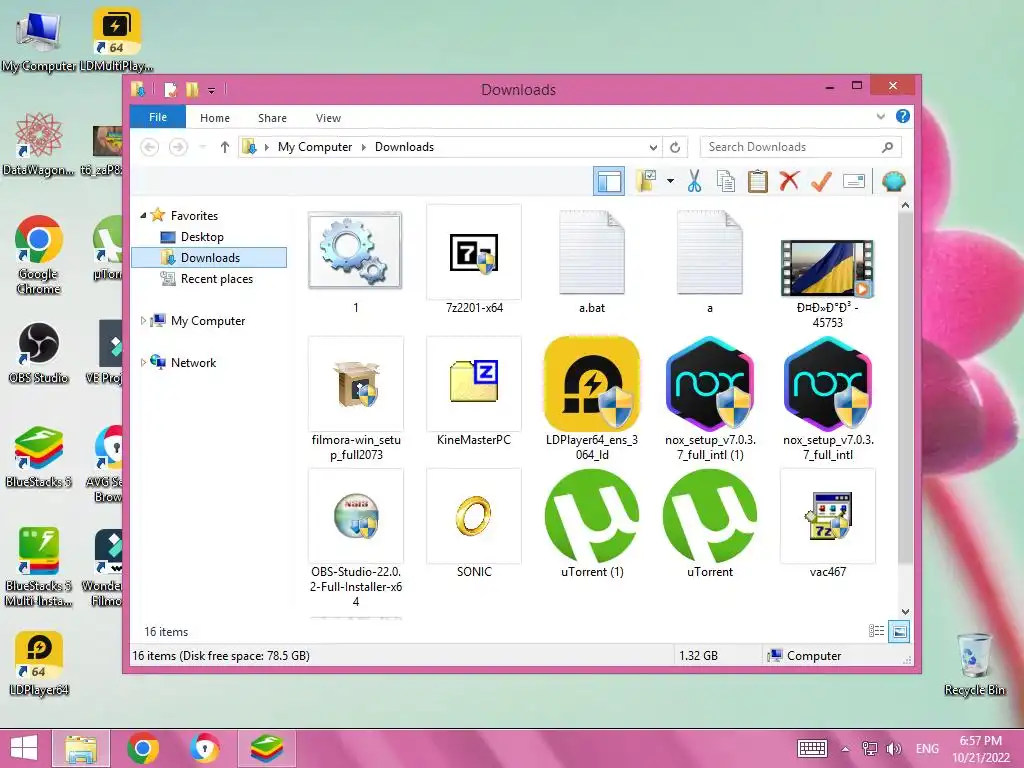Collapse the Favorites tree group
The width and height of the screenshot is (1024, 768).
pyautogui.click(x=143, y=215)
